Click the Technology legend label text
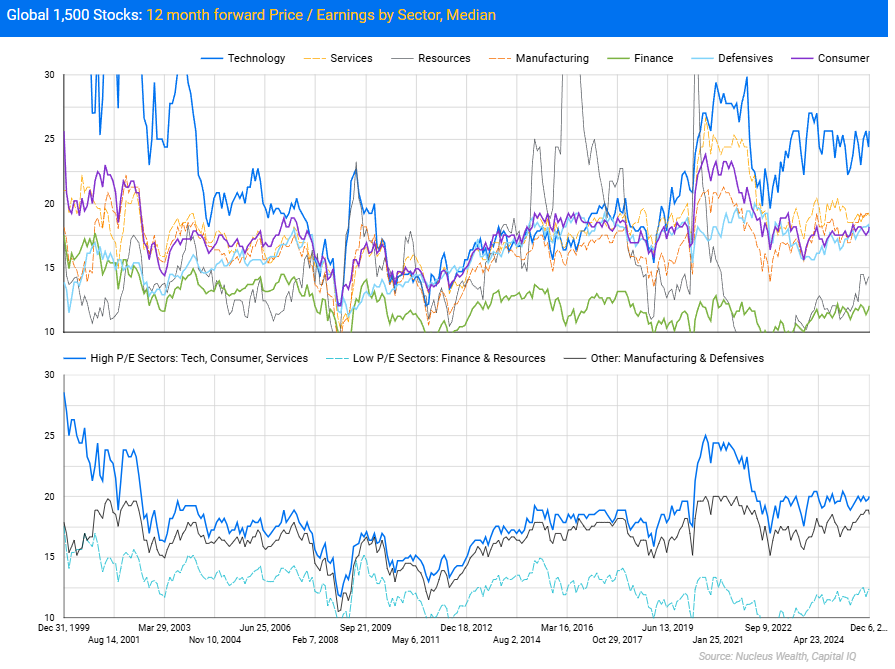The width and height of the screenshot is (895, 669). (x=256, y=58)
